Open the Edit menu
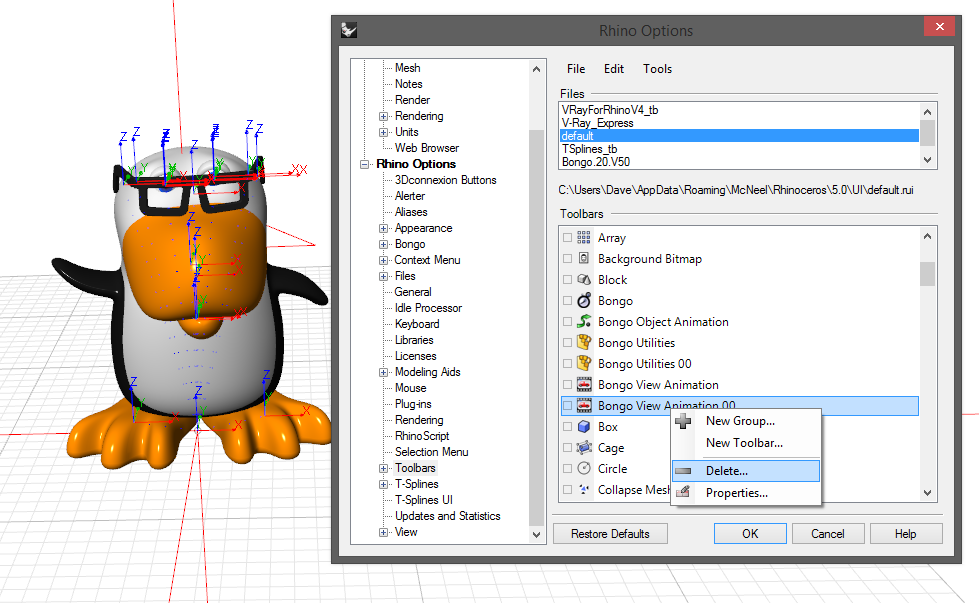The height and width of the screenshot is (603, 979). point(614,69)
